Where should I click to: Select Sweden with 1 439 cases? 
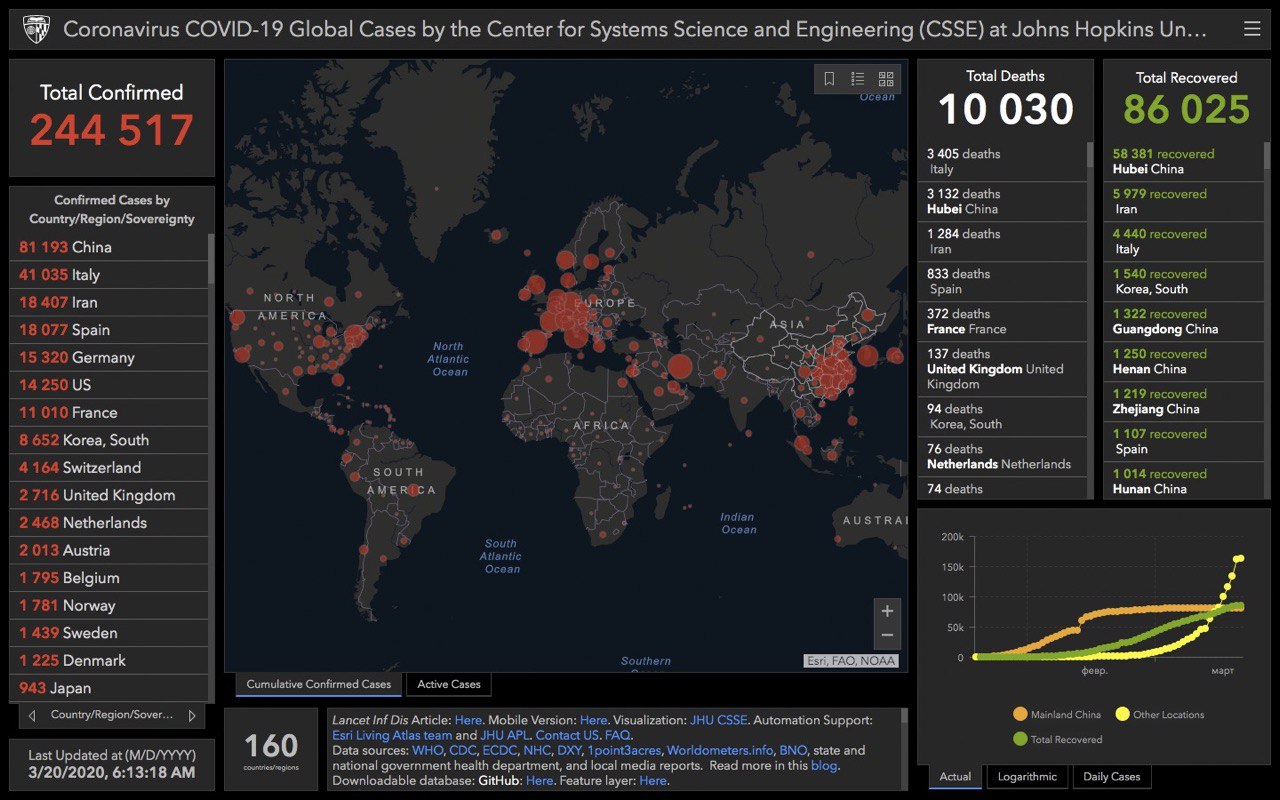coord(110,633)
